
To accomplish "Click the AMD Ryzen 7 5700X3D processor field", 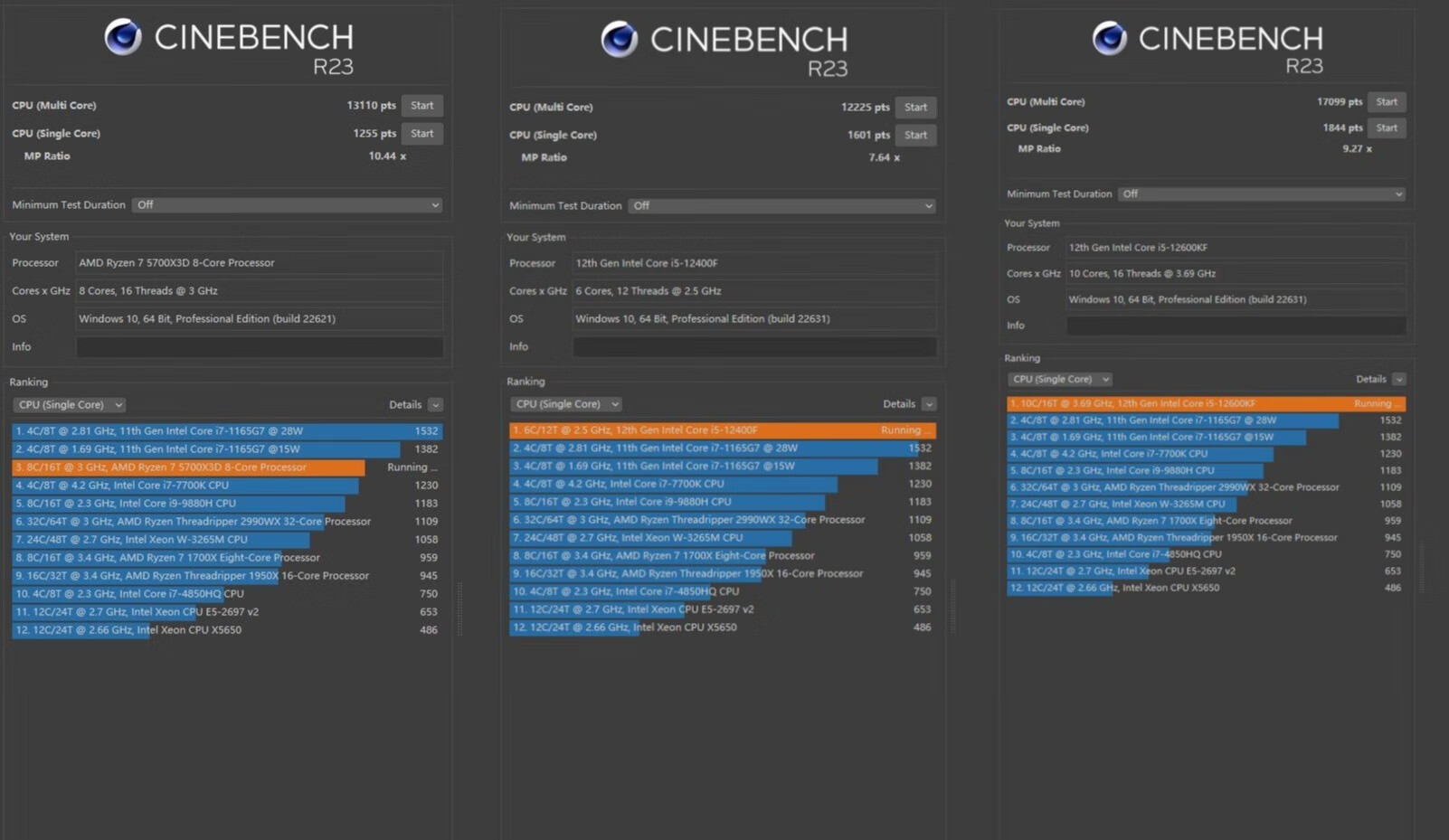I will tap(260, 263).
